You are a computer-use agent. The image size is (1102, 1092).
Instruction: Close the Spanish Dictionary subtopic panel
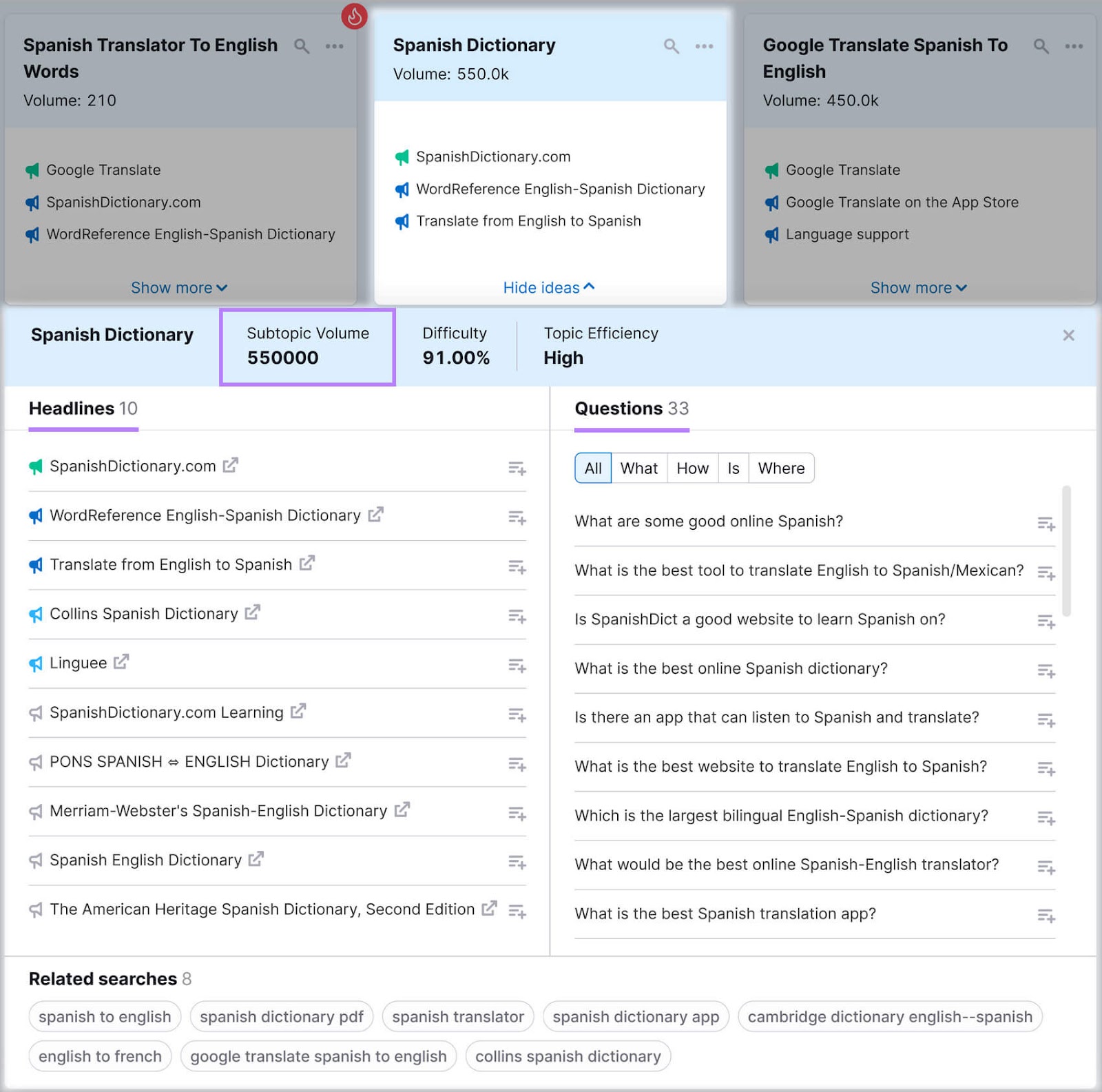[1068, 336]
